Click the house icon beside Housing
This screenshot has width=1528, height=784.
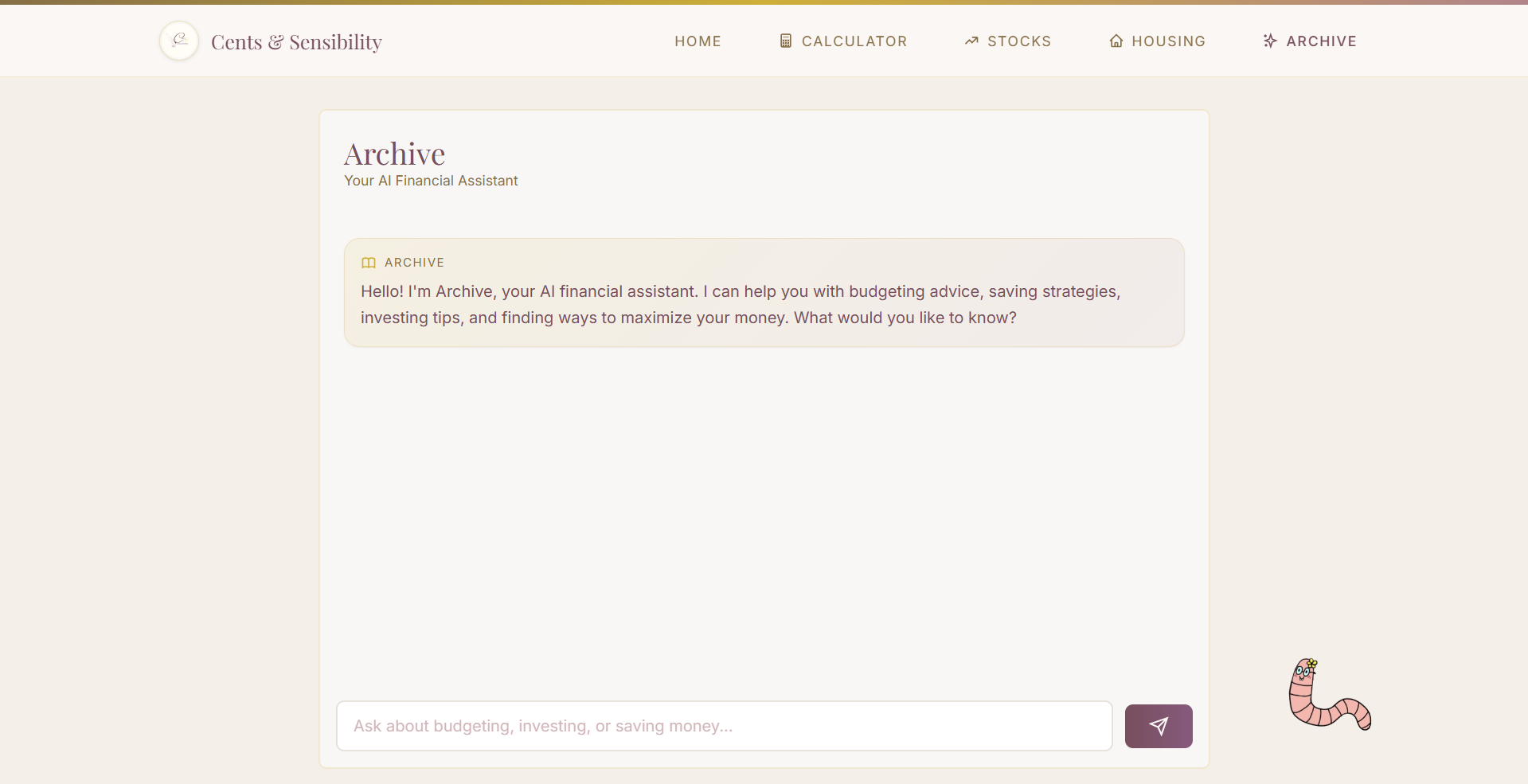pyautogui.click(x=1116, y=41)
